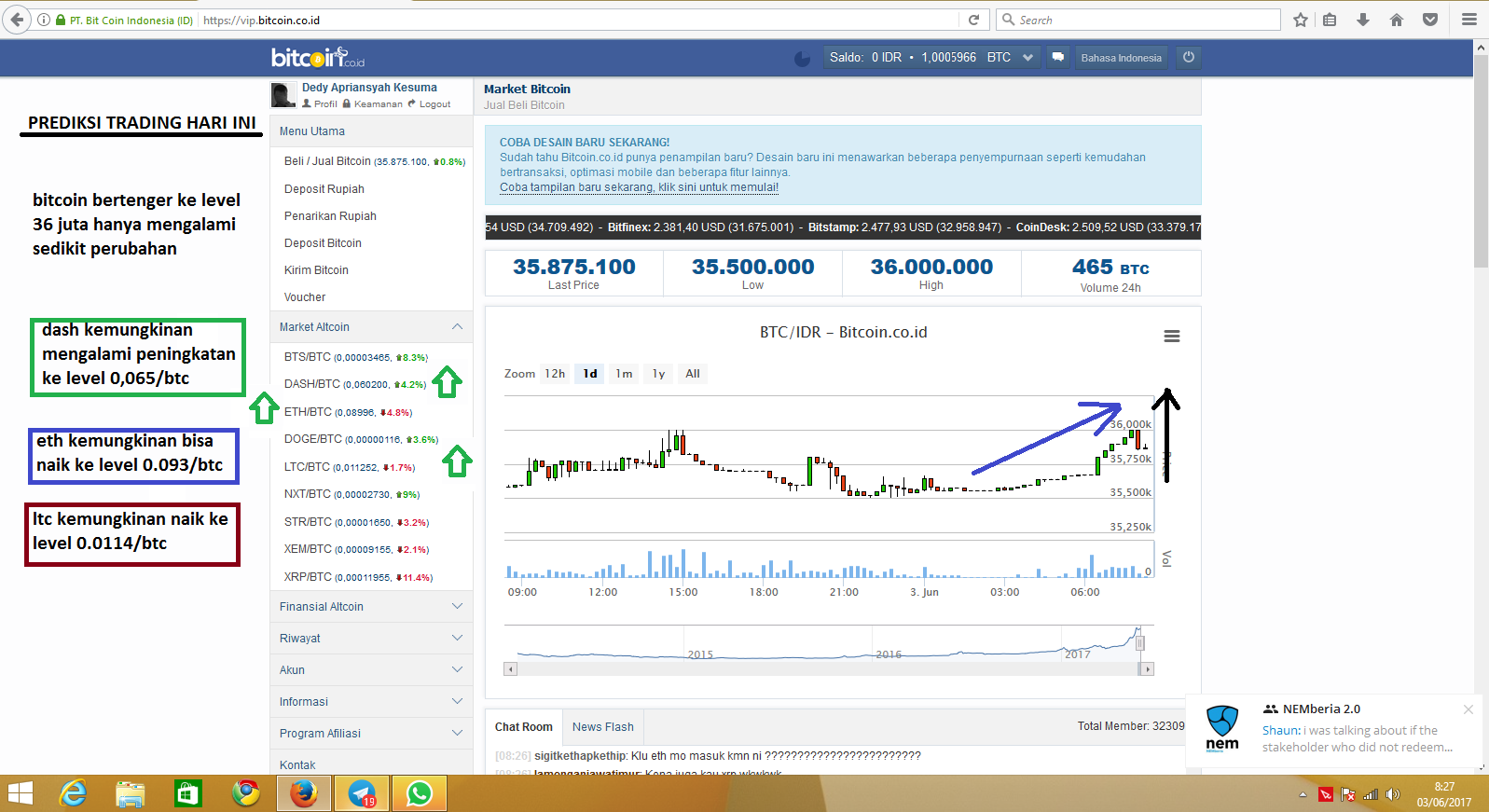Click 'Coba tampilan baru sekarang' link
Image resolution: width=1489 pixels, height=812 pixels.
pyautogui.click(x=639, y=187)
